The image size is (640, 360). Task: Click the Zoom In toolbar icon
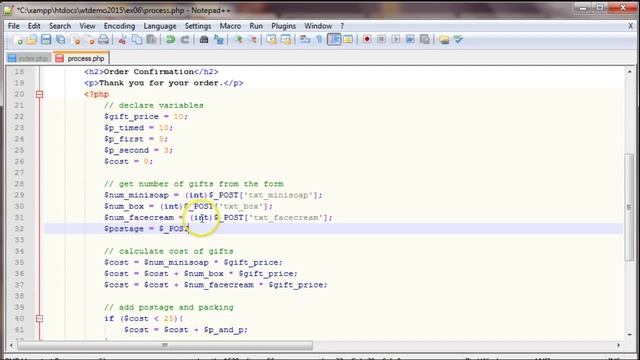238,40
